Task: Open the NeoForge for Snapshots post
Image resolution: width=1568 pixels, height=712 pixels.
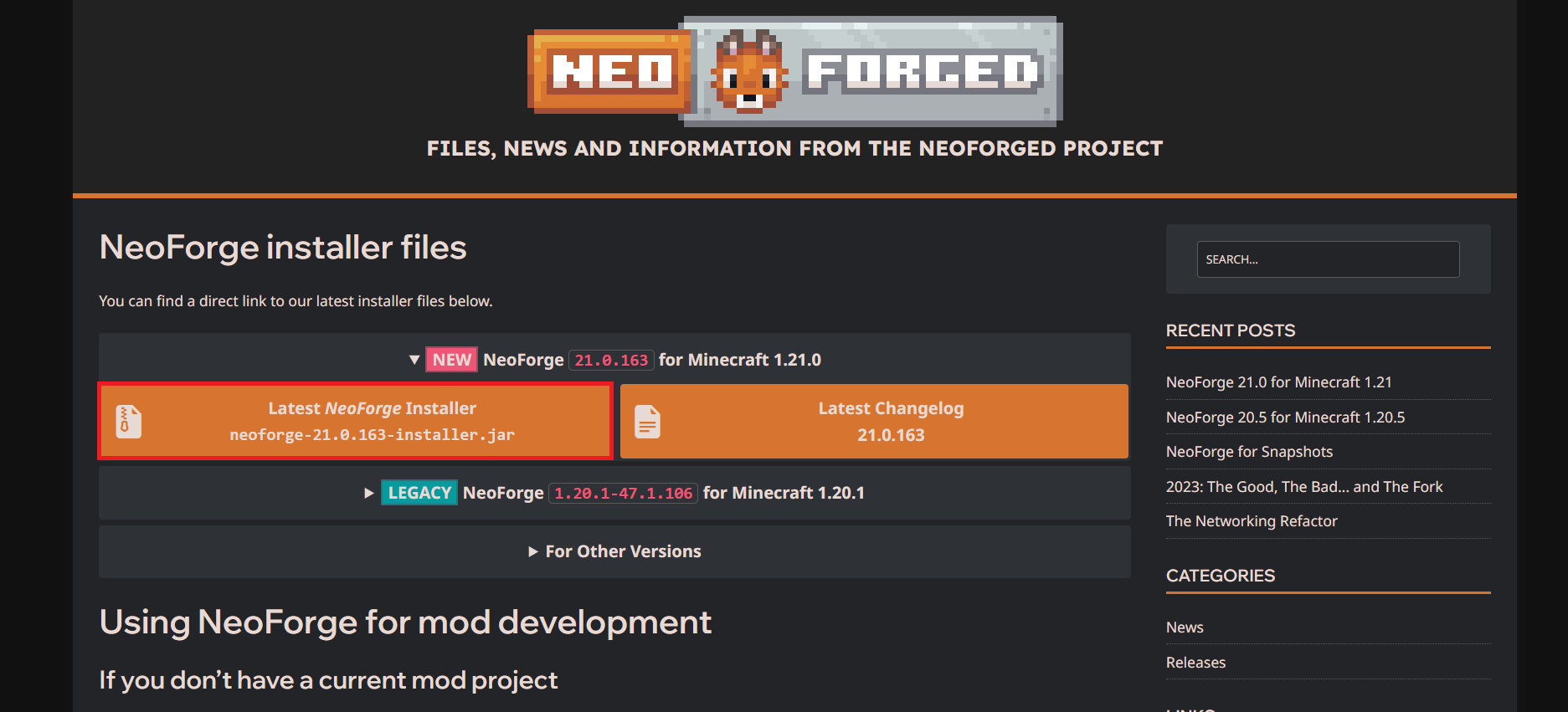Action: 1249,452
